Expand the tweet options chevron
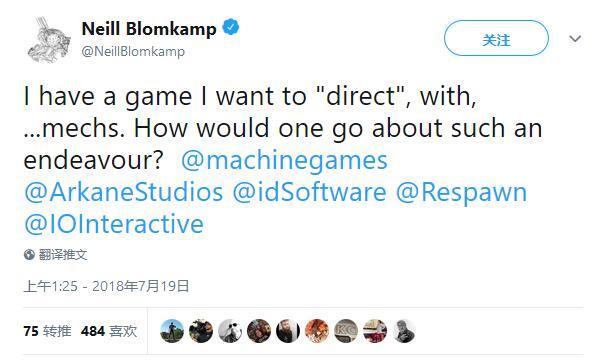Screen dimensions: 608x363 (x=575, y=39)
